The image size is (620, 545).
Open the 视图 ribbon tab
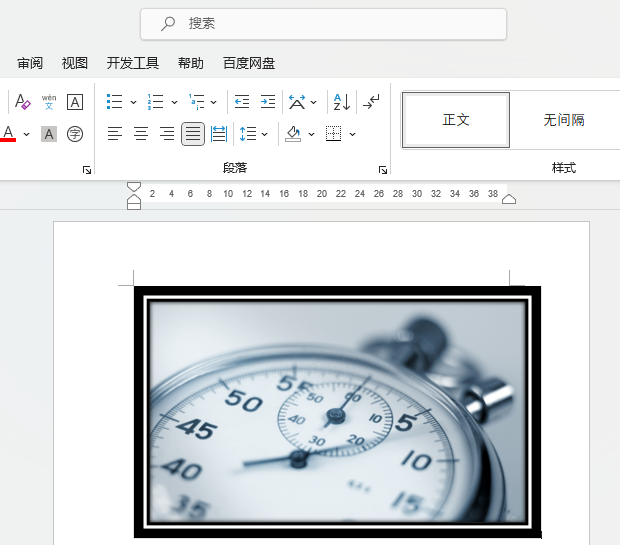75,63
